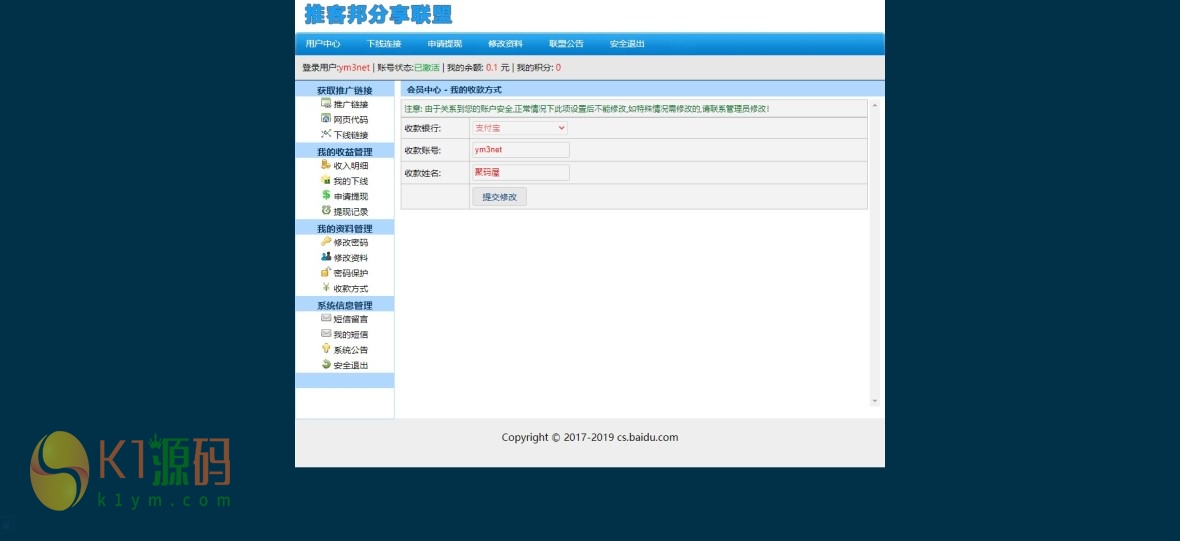Click the 收款账号 input field
This screenshot has height=541, width=1180.
click(519, 150)
